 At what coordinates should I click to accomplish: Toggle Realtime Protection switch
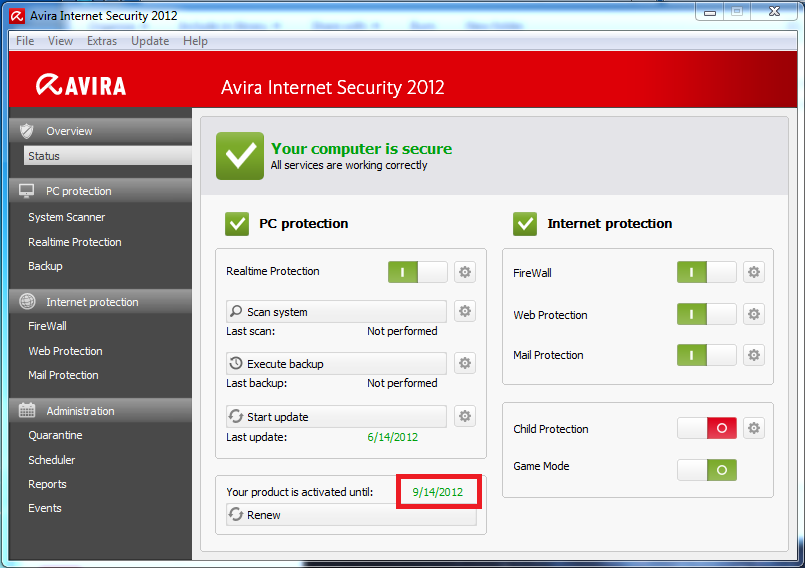(417, 272)
